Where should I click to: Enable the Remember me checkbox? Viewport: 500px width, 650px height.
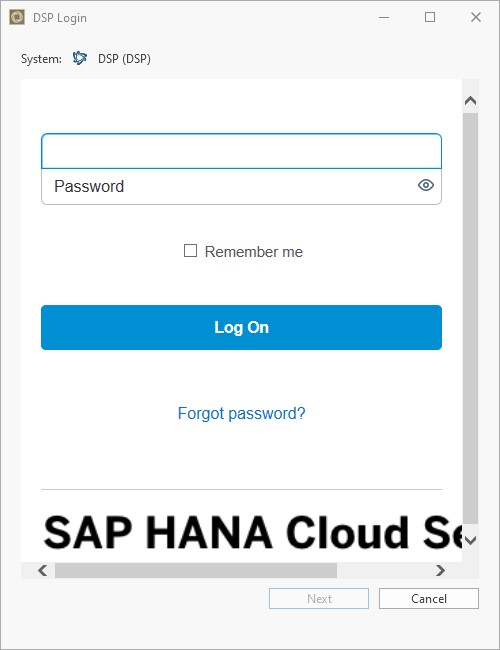tap(190, 251)
